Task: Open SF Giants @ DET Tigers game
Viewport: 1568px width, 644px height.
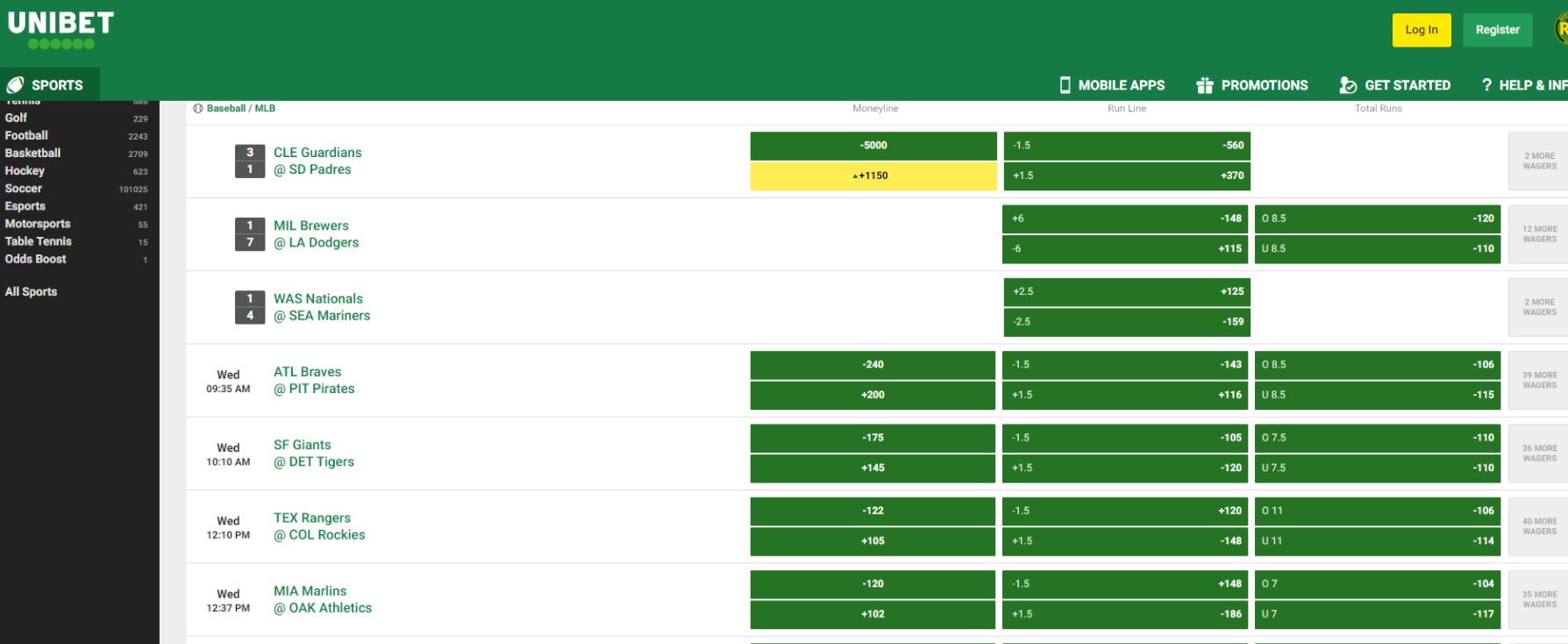Action: point(314,453)
